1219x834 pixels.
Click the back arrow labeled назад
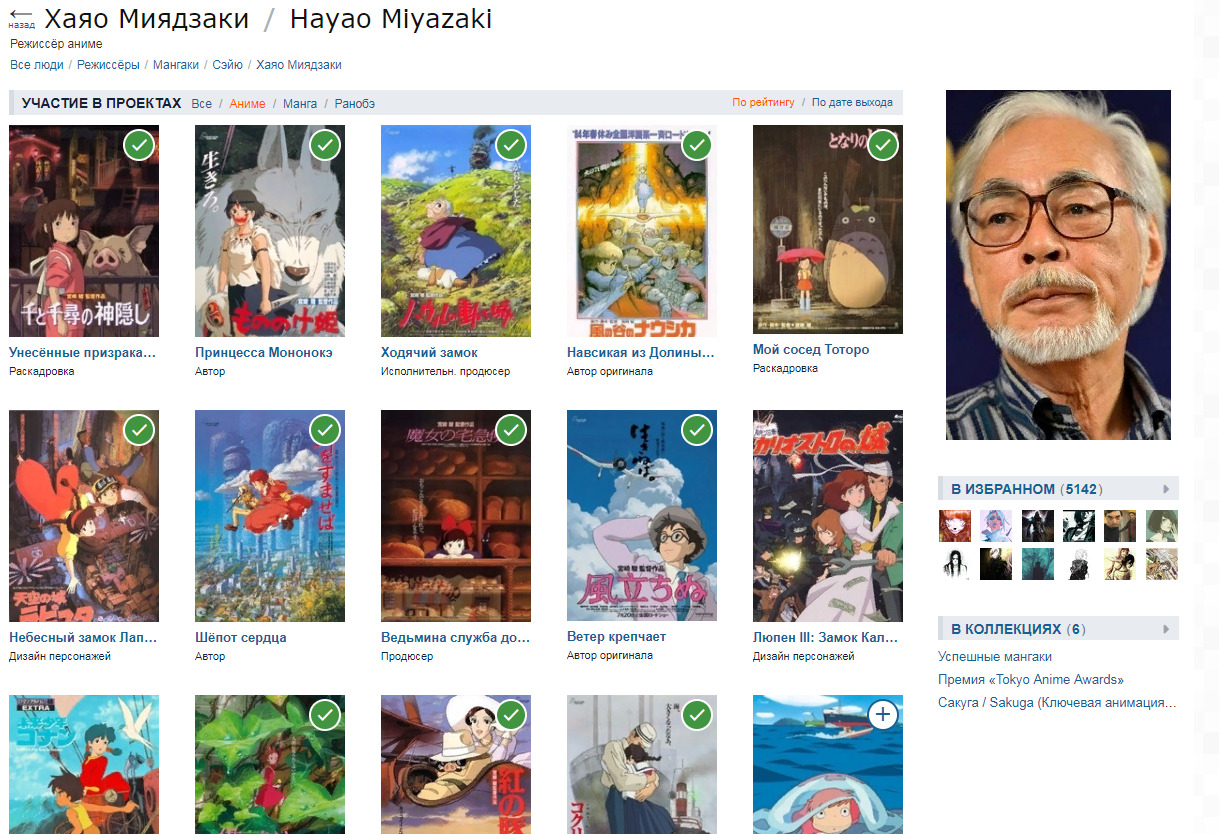pos(21,17)
